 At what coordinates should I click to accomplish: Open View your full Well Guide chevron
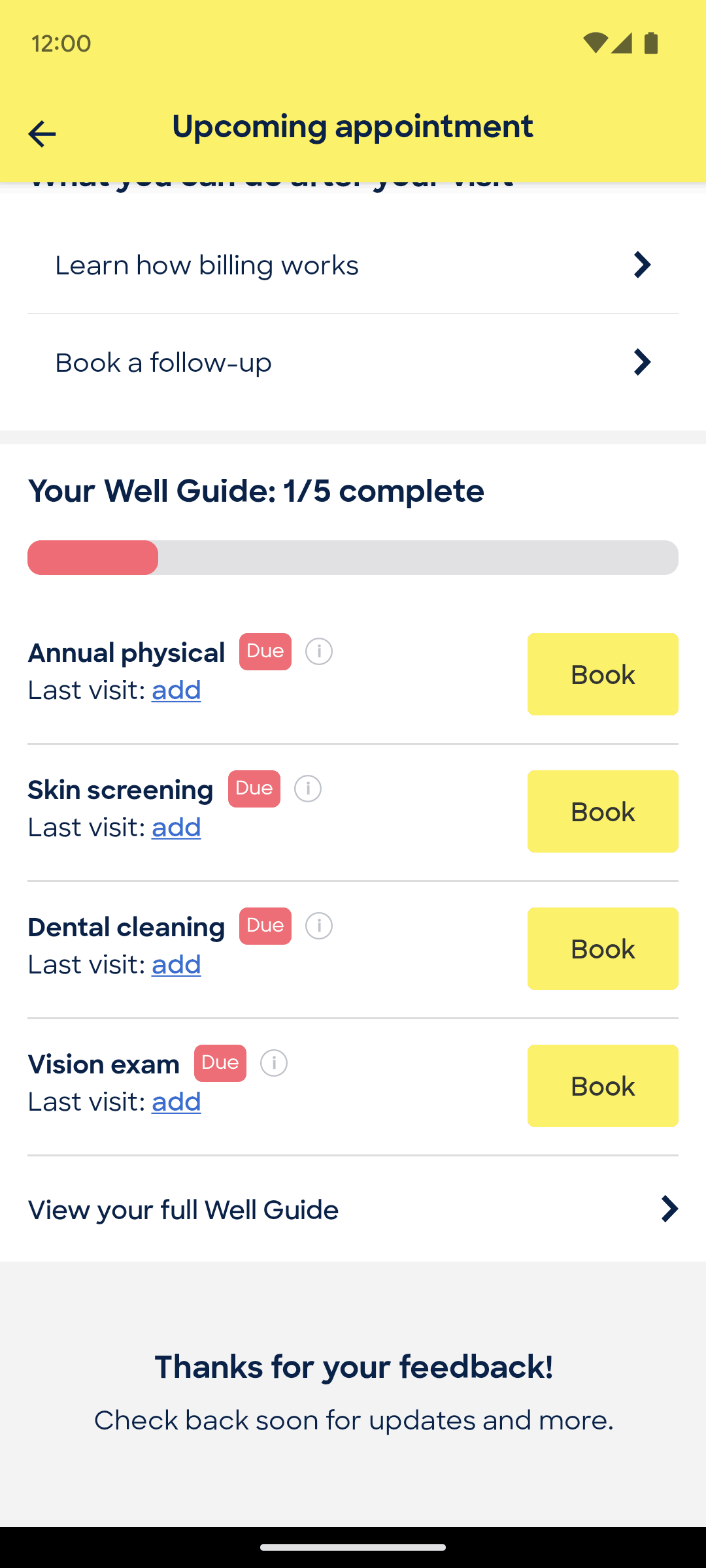tap(669, 1209)
